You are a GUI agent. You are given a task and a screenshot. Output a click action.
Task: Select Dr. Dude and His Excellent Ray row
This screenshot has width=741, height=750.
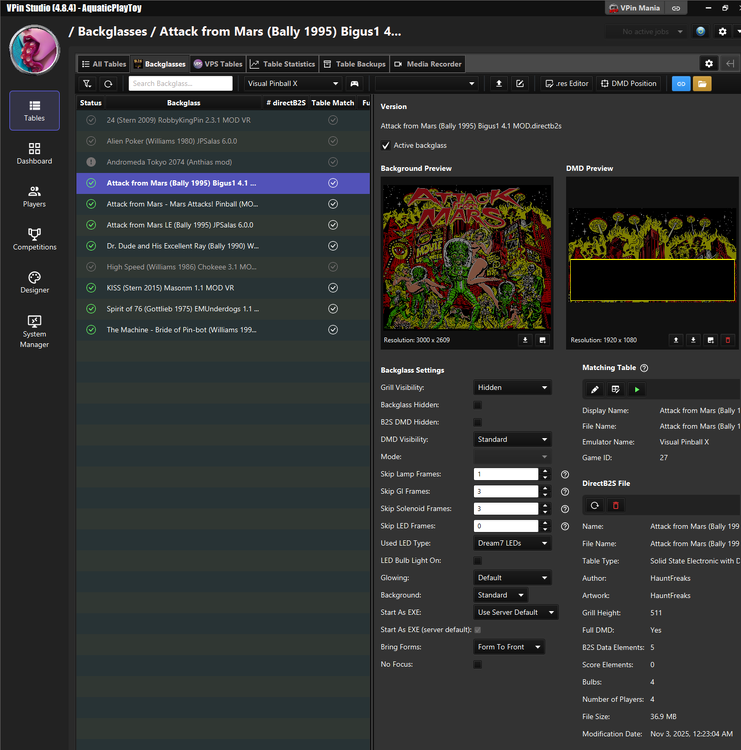click(223, 246)
